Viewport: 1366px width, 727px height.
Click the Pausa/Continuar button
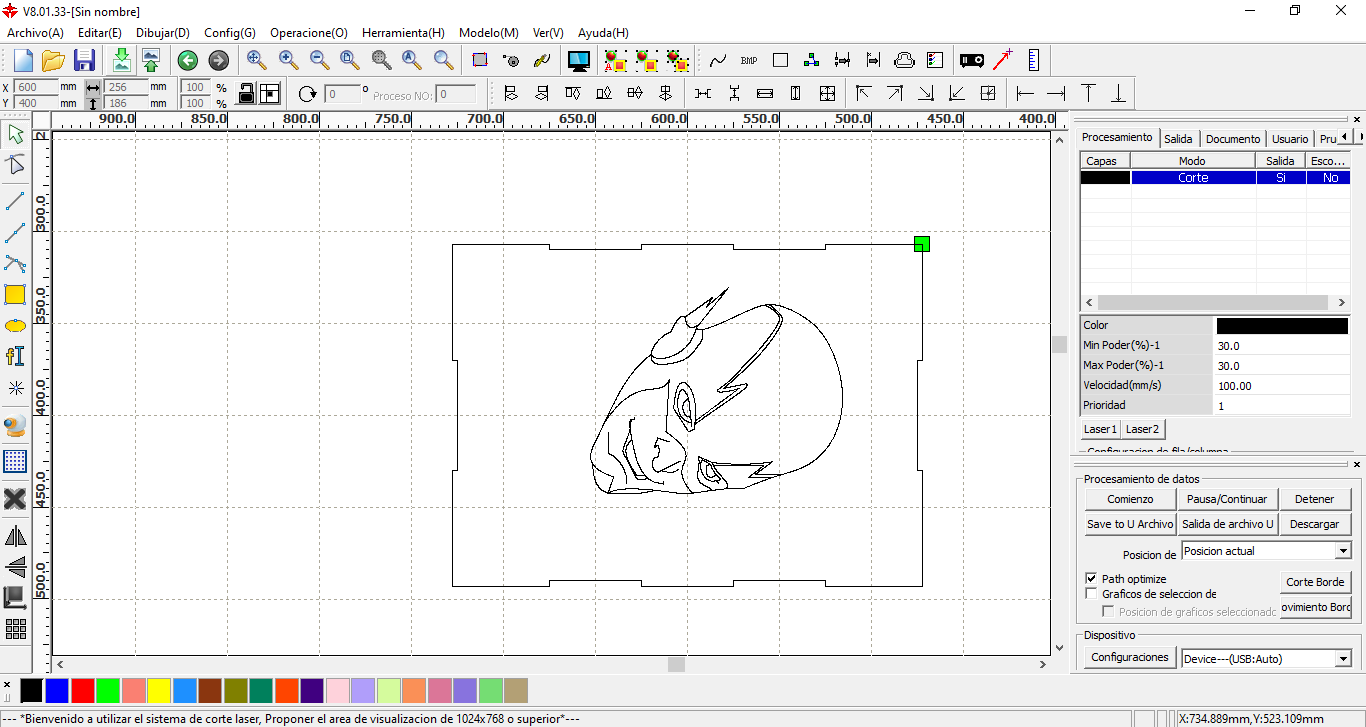coord(1227,499)
